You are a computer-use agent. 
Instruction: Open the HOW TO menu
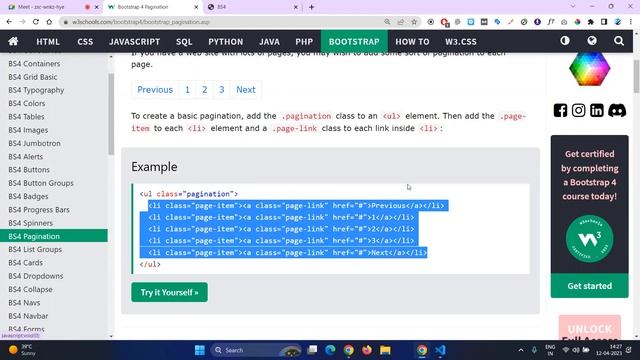[412, 42]
